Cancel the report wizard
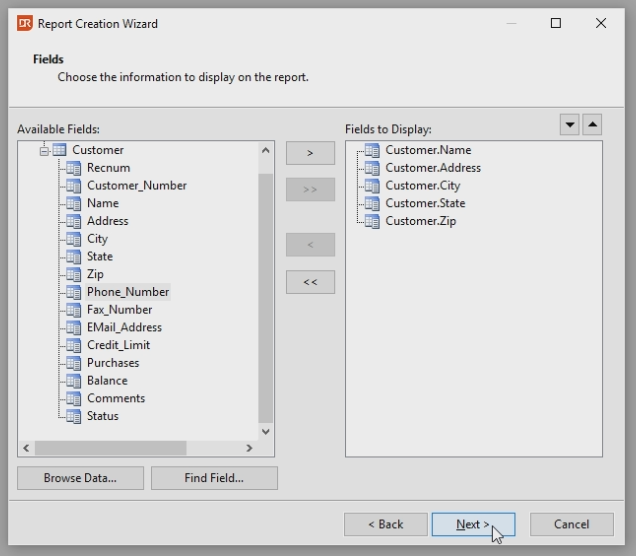This screenshot has height=556, width=636. click(x=571, y=524)
